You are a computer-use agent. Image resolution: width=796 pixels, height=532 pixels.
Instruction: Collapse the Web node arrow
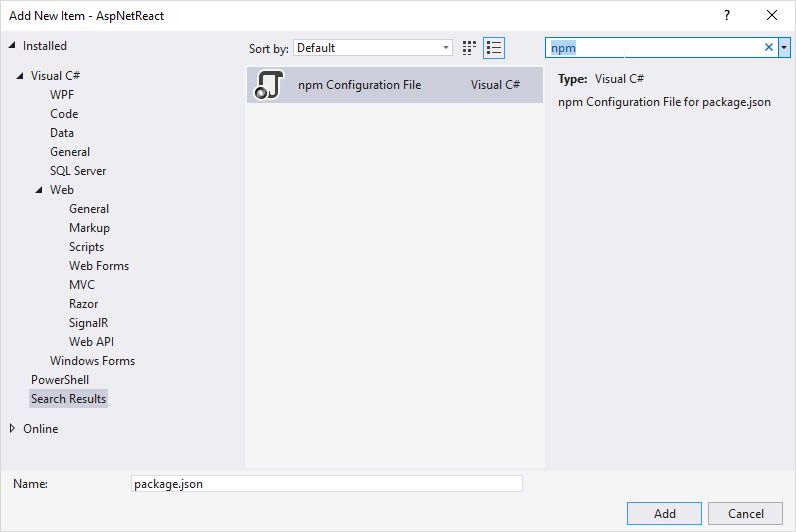pos(39,190)
